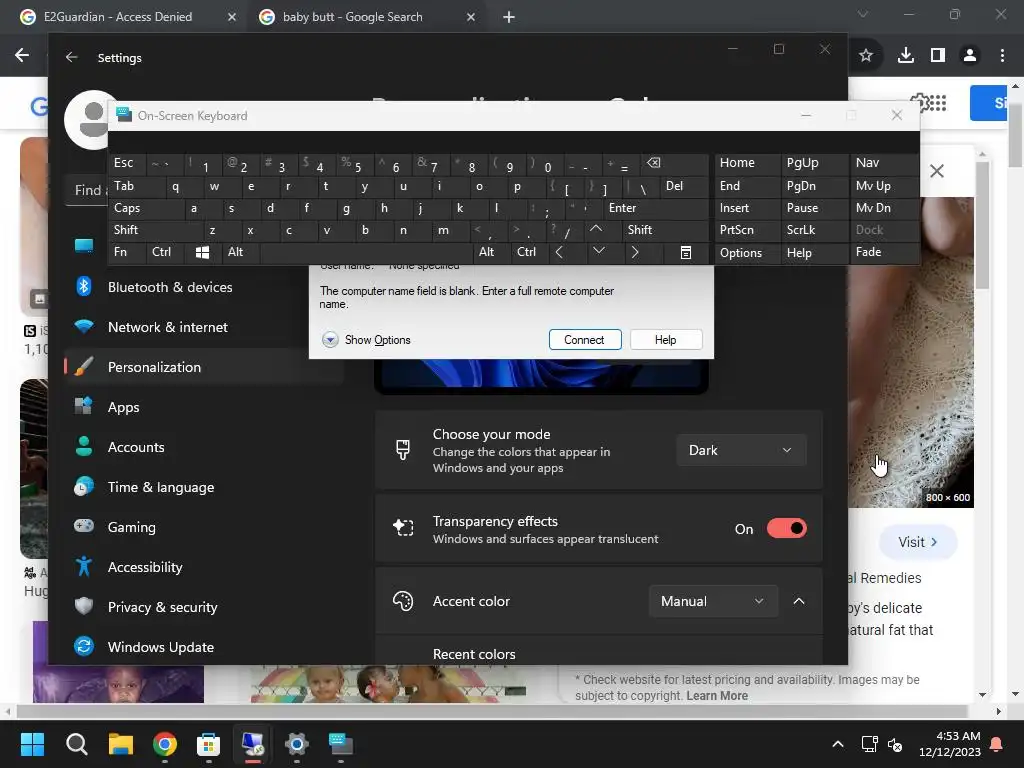This screenshot has width=1024, height=768.
Task: Select Bluetooth & devices in Settings
Action: coord(204,287)
